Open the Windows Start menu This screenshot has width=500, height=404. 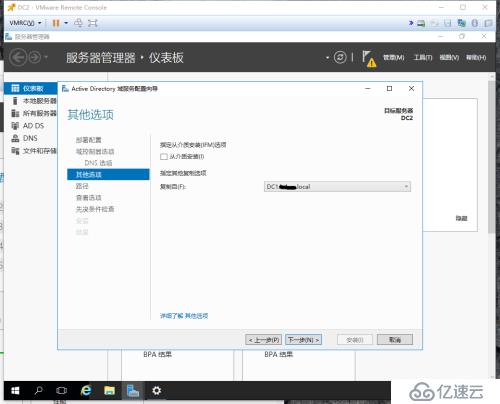pos(15,390)
